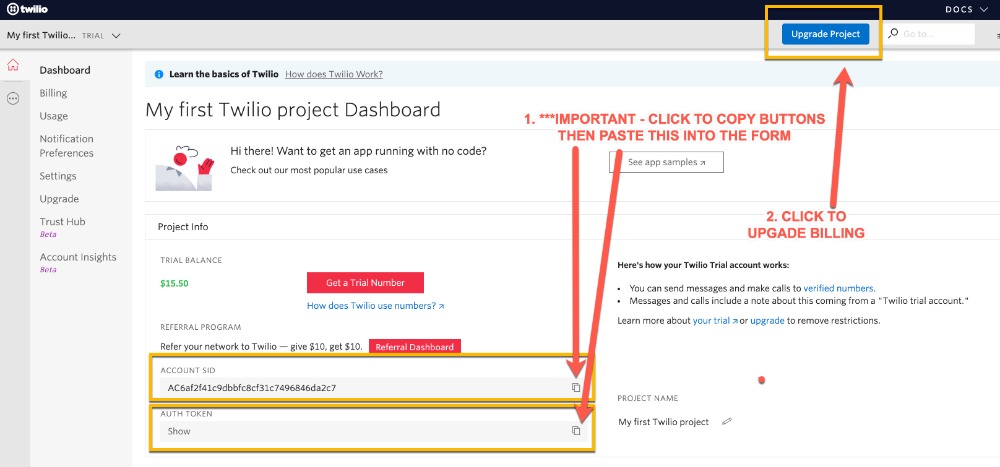Click the TRIAL badge label

[93, 36]
